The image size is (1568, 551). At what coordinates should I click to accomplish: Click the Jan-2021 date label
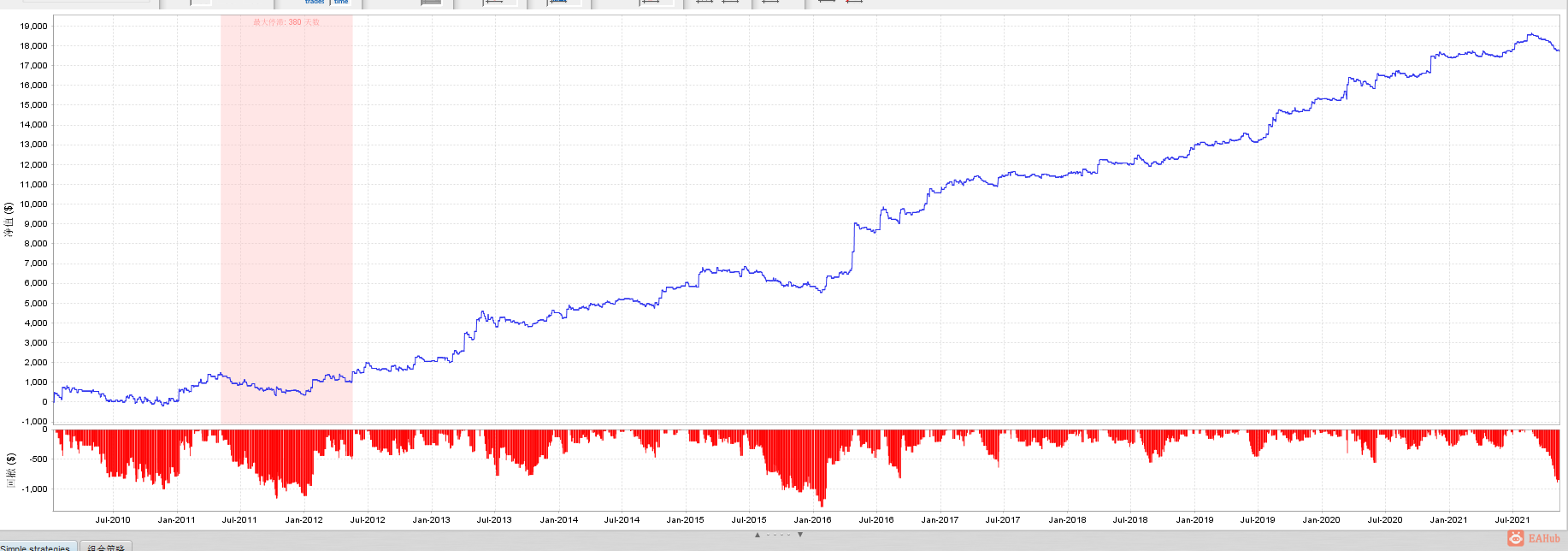[1449, 520]
